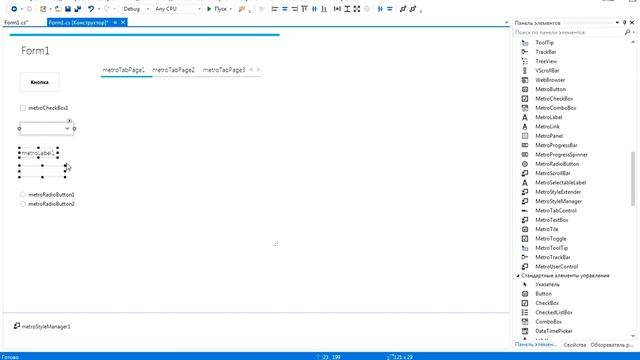Screen dimensions: 640x360
Task: Select MetroComboBox in the toolbox
Action: click(556, 108)
